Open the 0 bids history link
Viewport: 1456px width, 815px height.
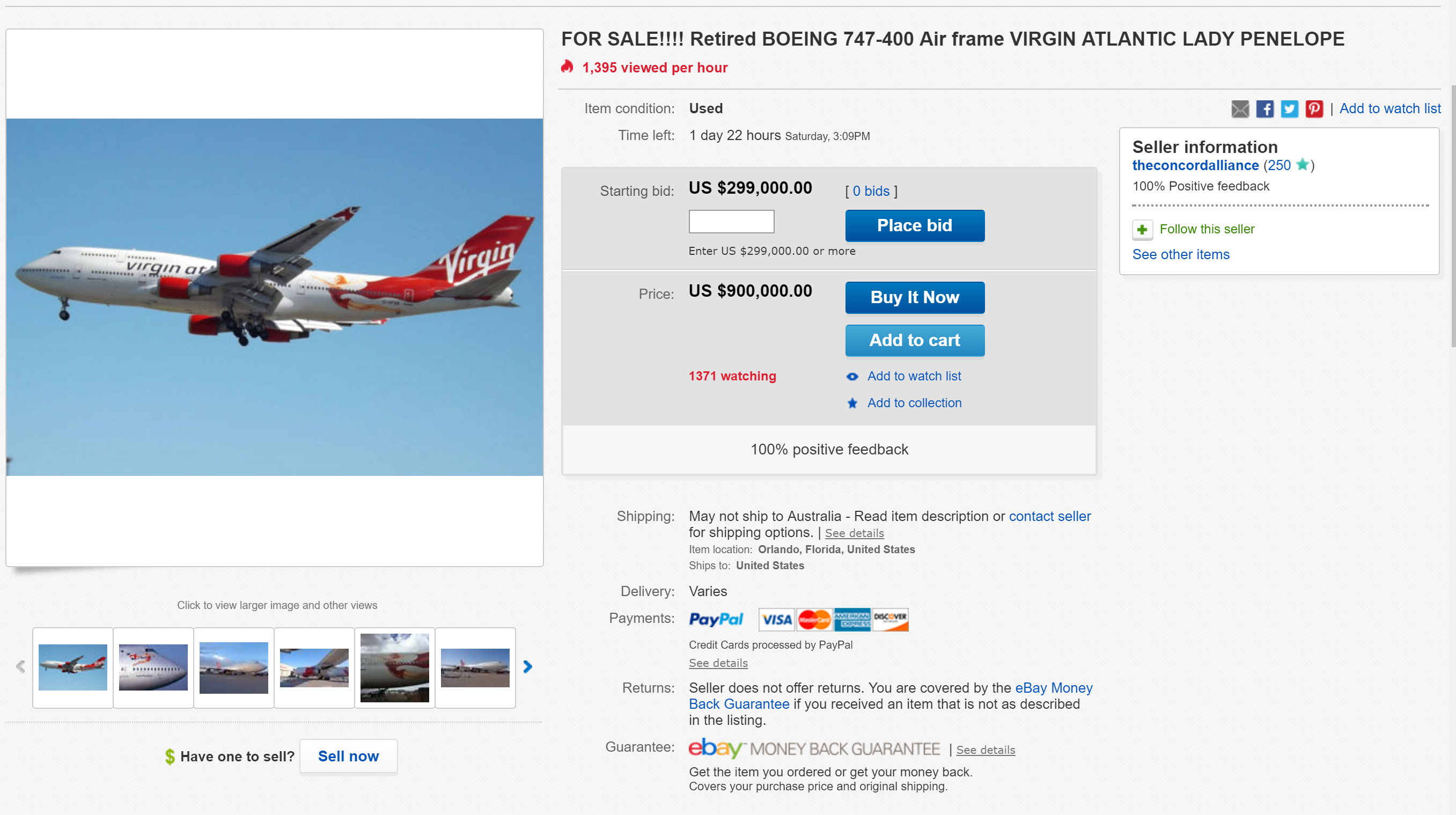coord(871,191)
